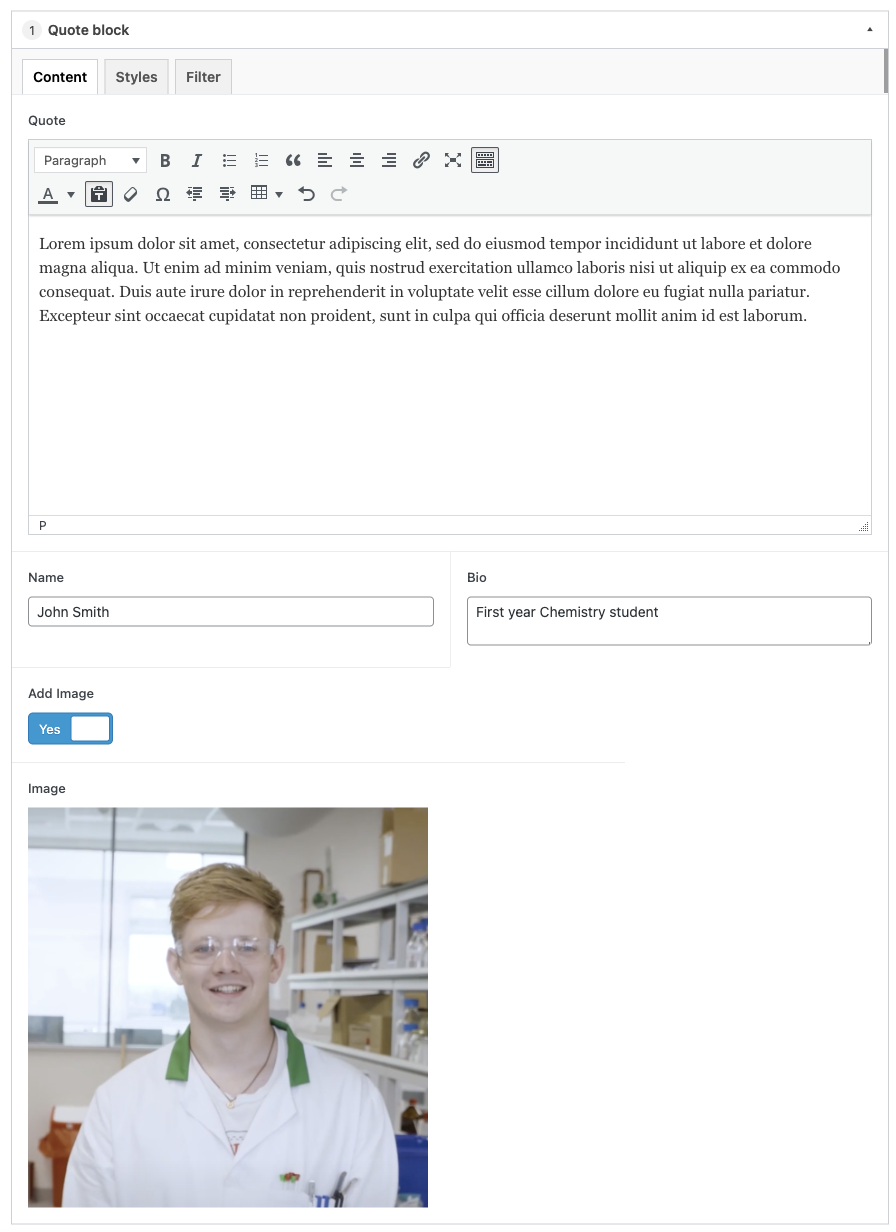Open the Paragraph format dropdown
Viewport: 896px width, 1232px height.
point(91,160)
